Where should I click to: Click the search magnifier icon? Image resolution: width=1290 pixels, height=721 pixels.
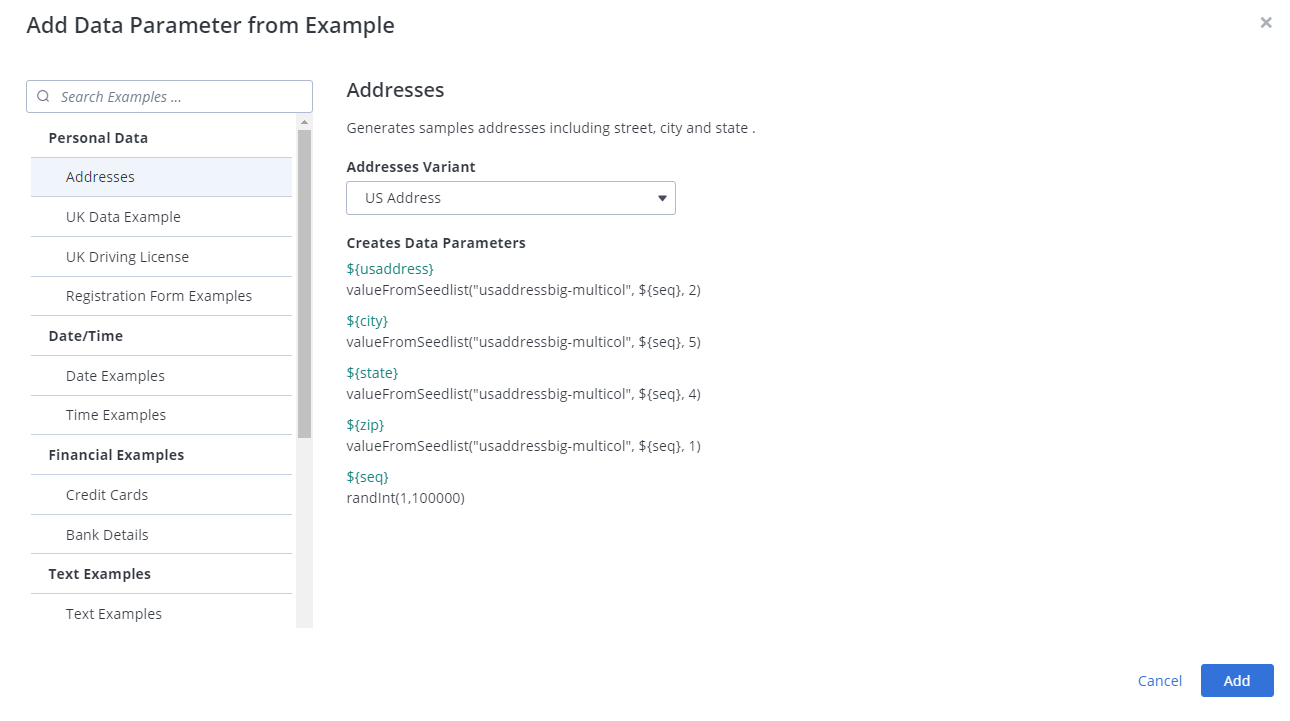coord(43,97)
